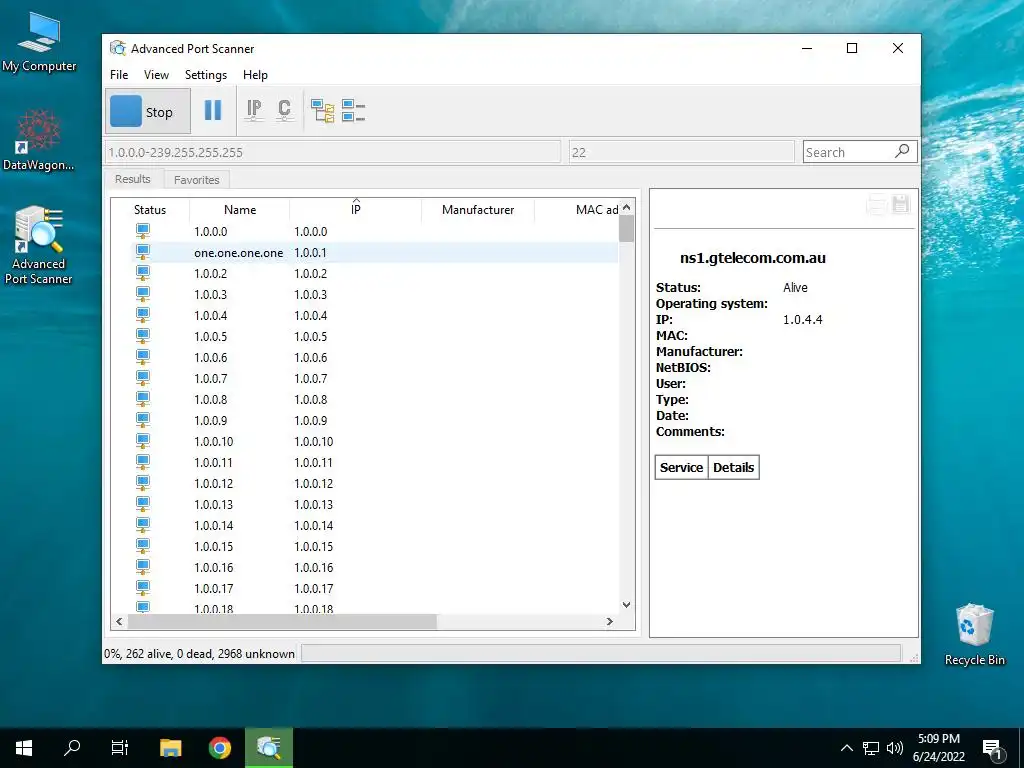The width and height of the screenshot is (1024, 768).
Task: Switch to the Favorites tab
Action: [x=197, y=180]
